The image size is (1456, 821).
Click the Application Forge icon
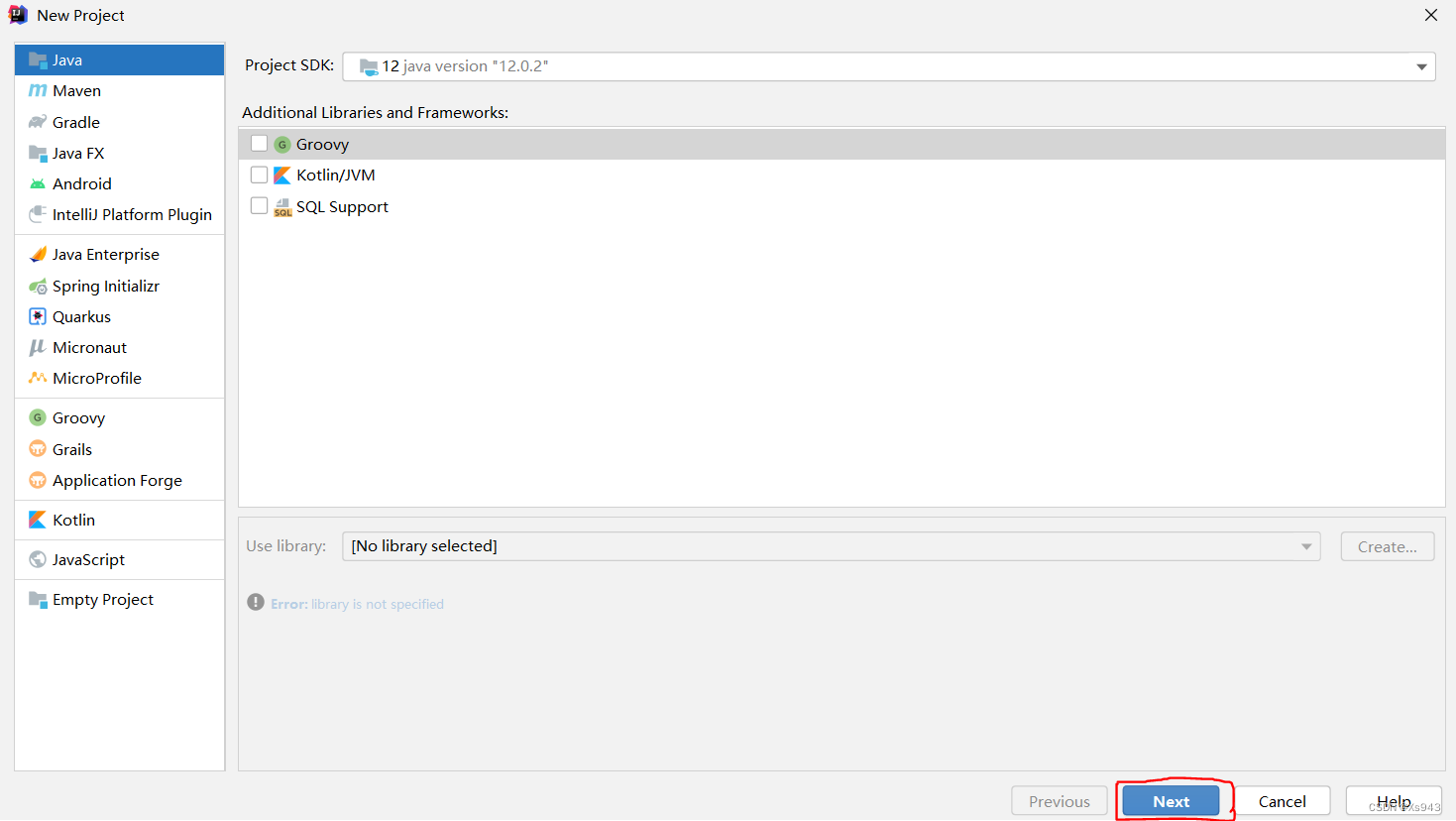coord(38,480)
